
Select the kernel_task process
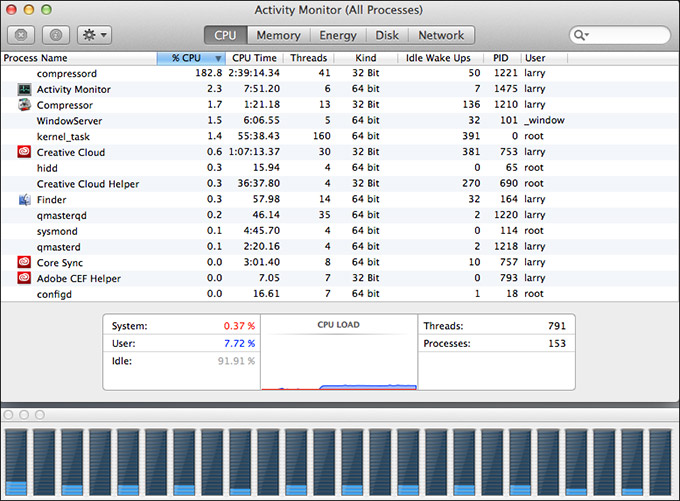(x=340, y=136)
